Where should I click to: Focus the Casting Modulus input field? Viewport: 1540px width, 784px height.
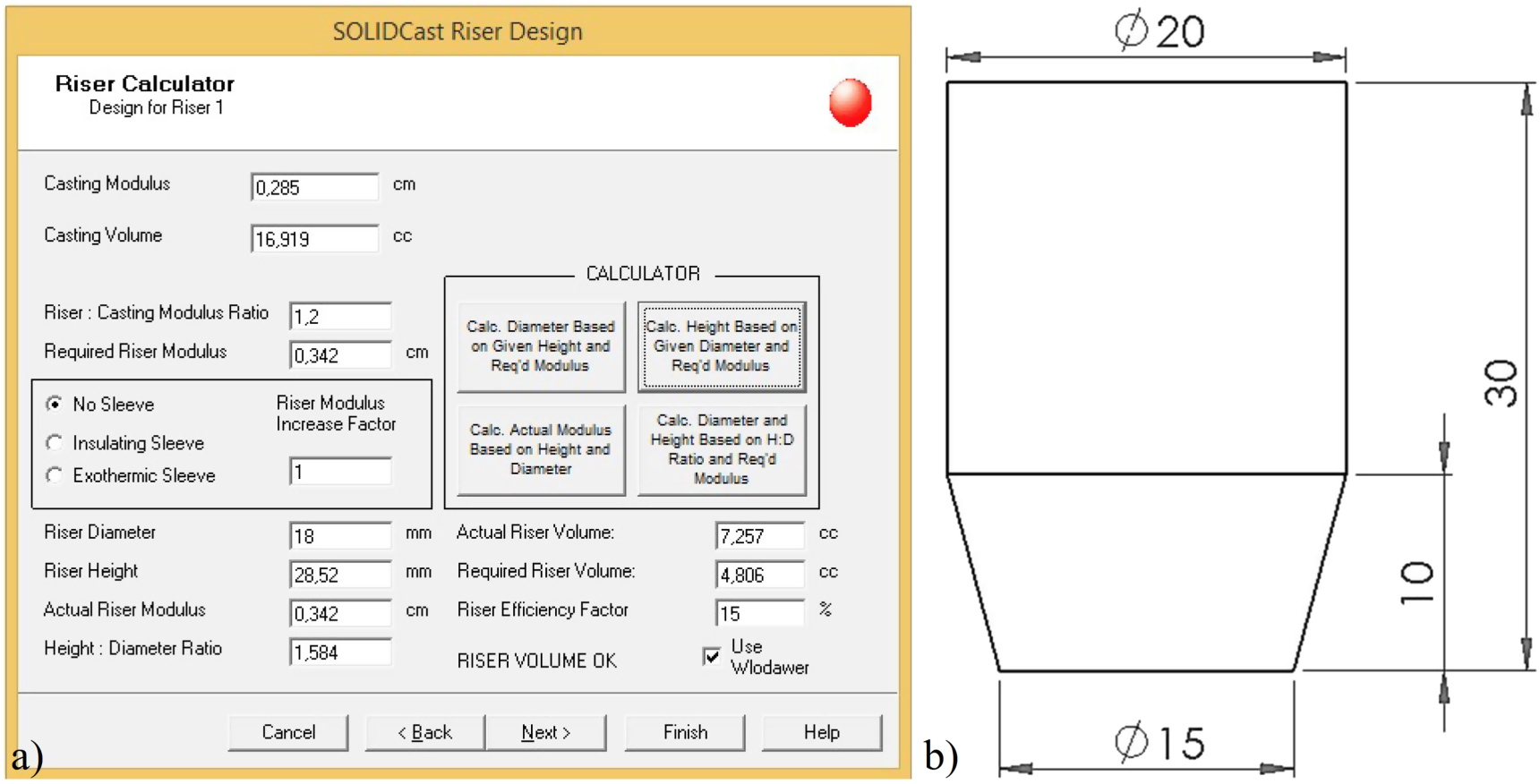(314, 187)
